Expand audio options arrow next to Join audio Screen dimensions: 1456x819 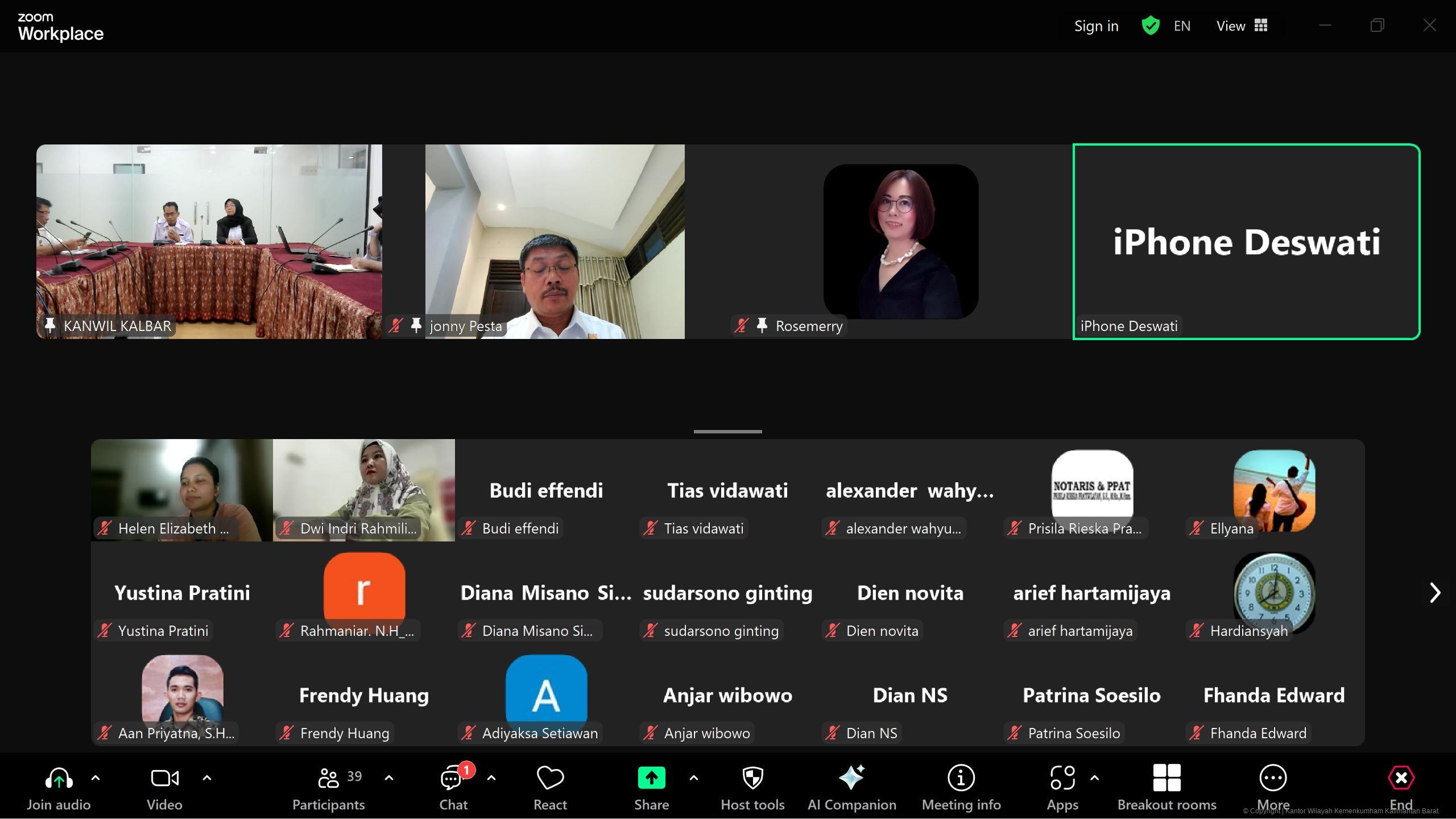[x=96, y=777]
